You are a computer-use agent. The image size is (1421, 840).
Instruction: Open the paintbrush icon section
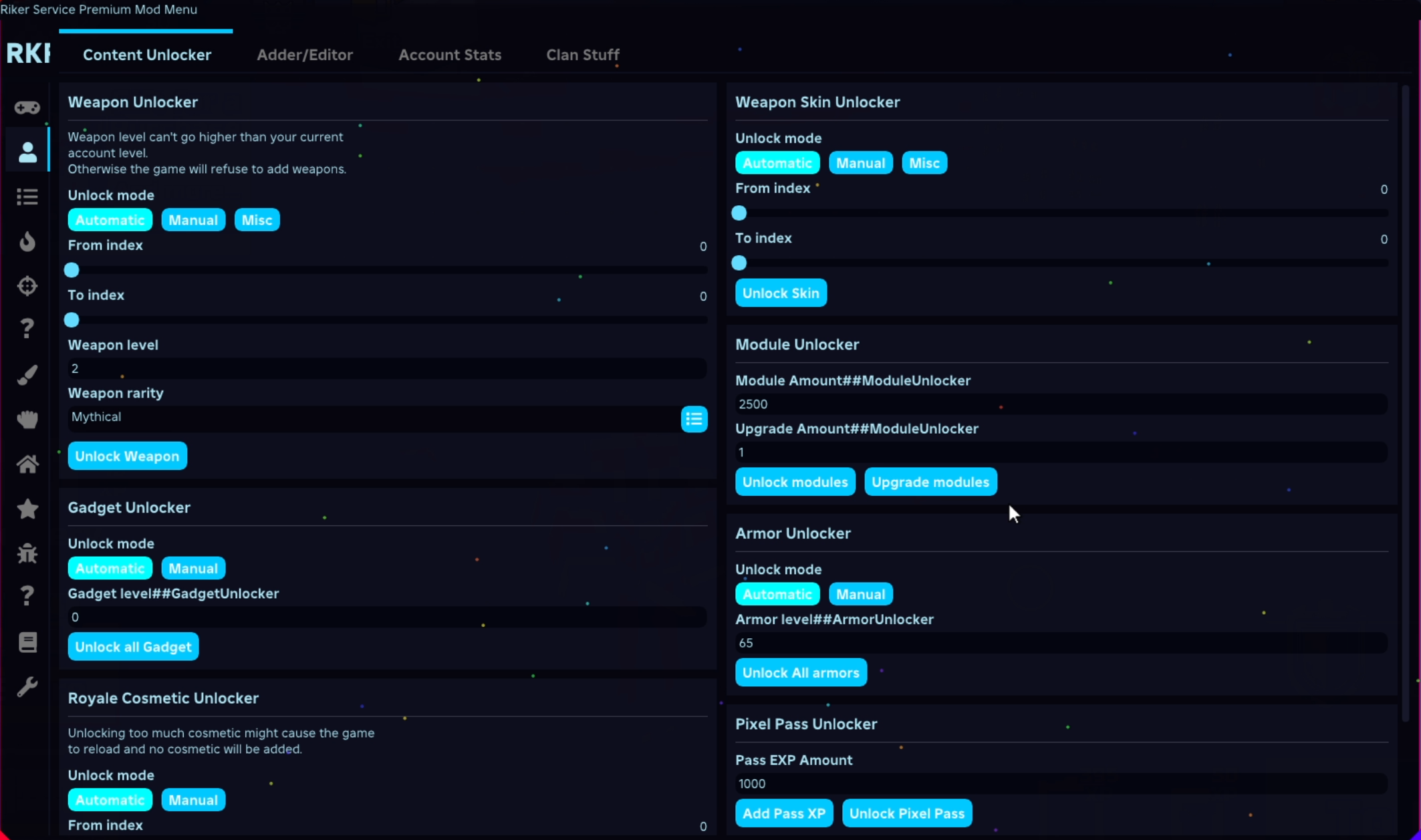(27, 375)
